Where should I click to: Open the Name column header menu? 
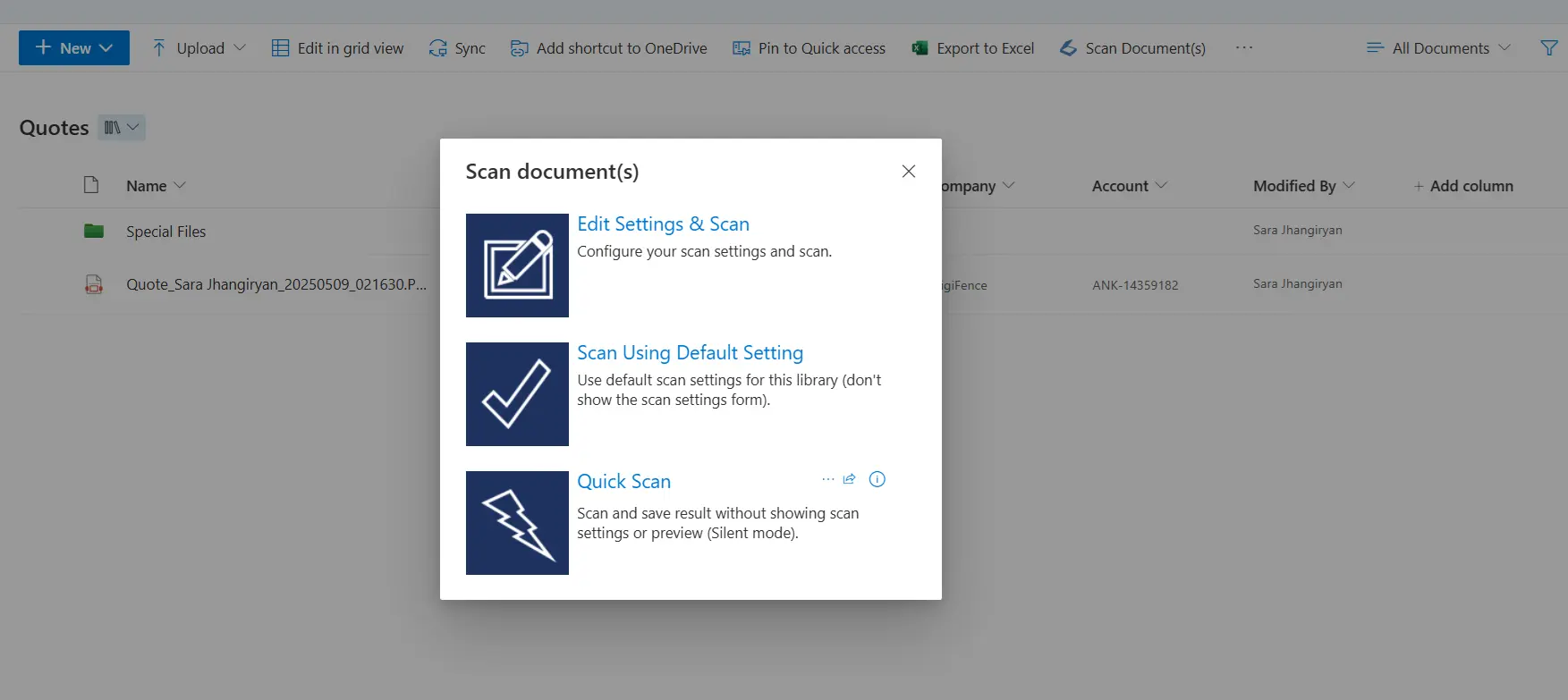coord(156,186)
